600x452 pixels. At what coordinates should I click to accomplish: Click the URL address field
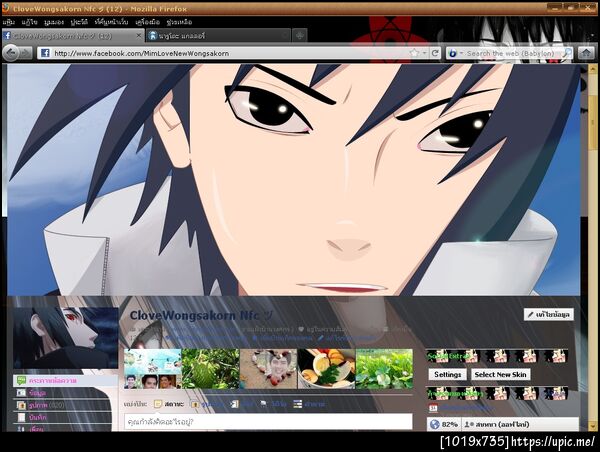pyautogui.click(x=230, y=53)
